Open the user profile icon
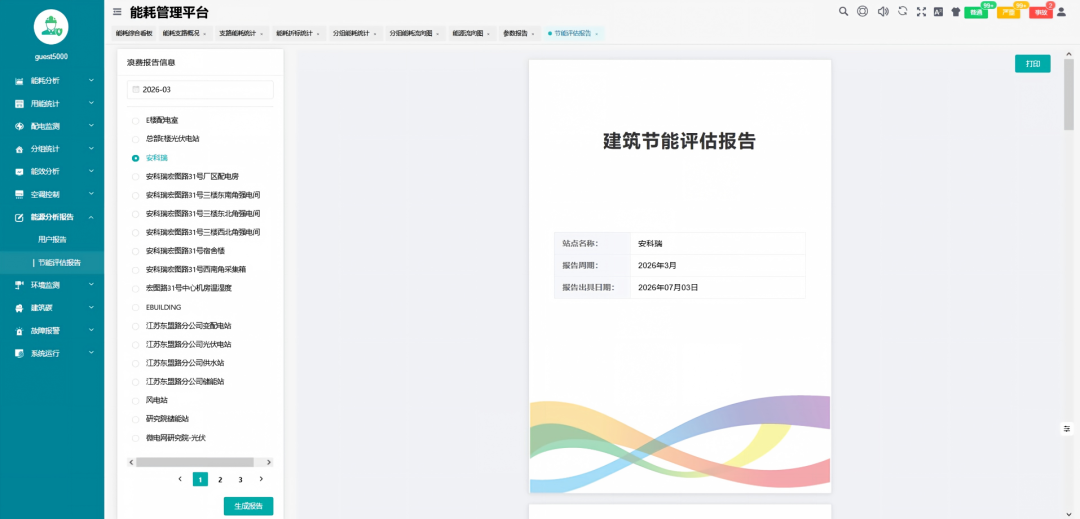Viewport: 1080px width, 519px height. click(1061, 12)
